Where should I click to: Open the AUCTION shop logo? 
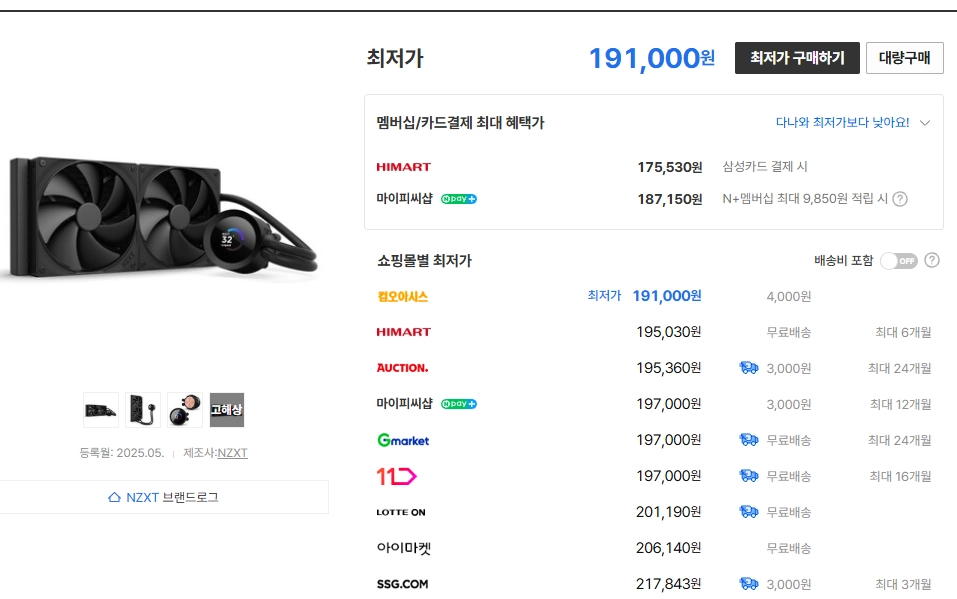[402, 368]
